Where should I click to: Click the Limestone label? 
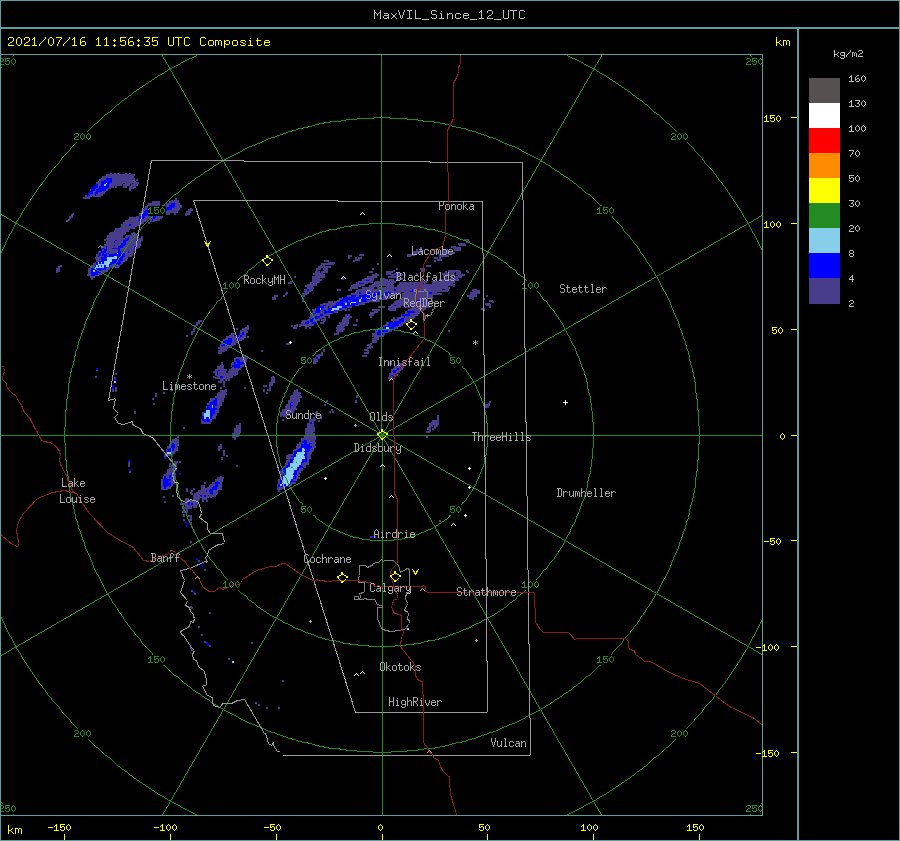(x=189, y=386)
